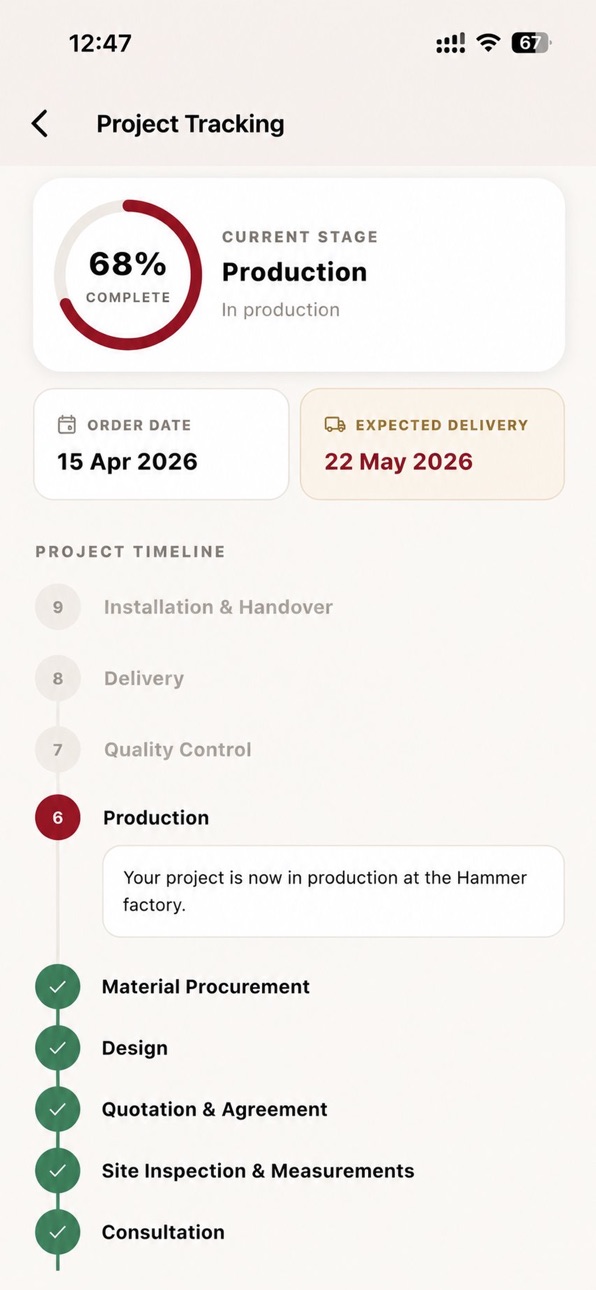Open the Site Inspection & Measurements stage
596x1290 pixels.
pyautogui.click(x=258, y=1171)
